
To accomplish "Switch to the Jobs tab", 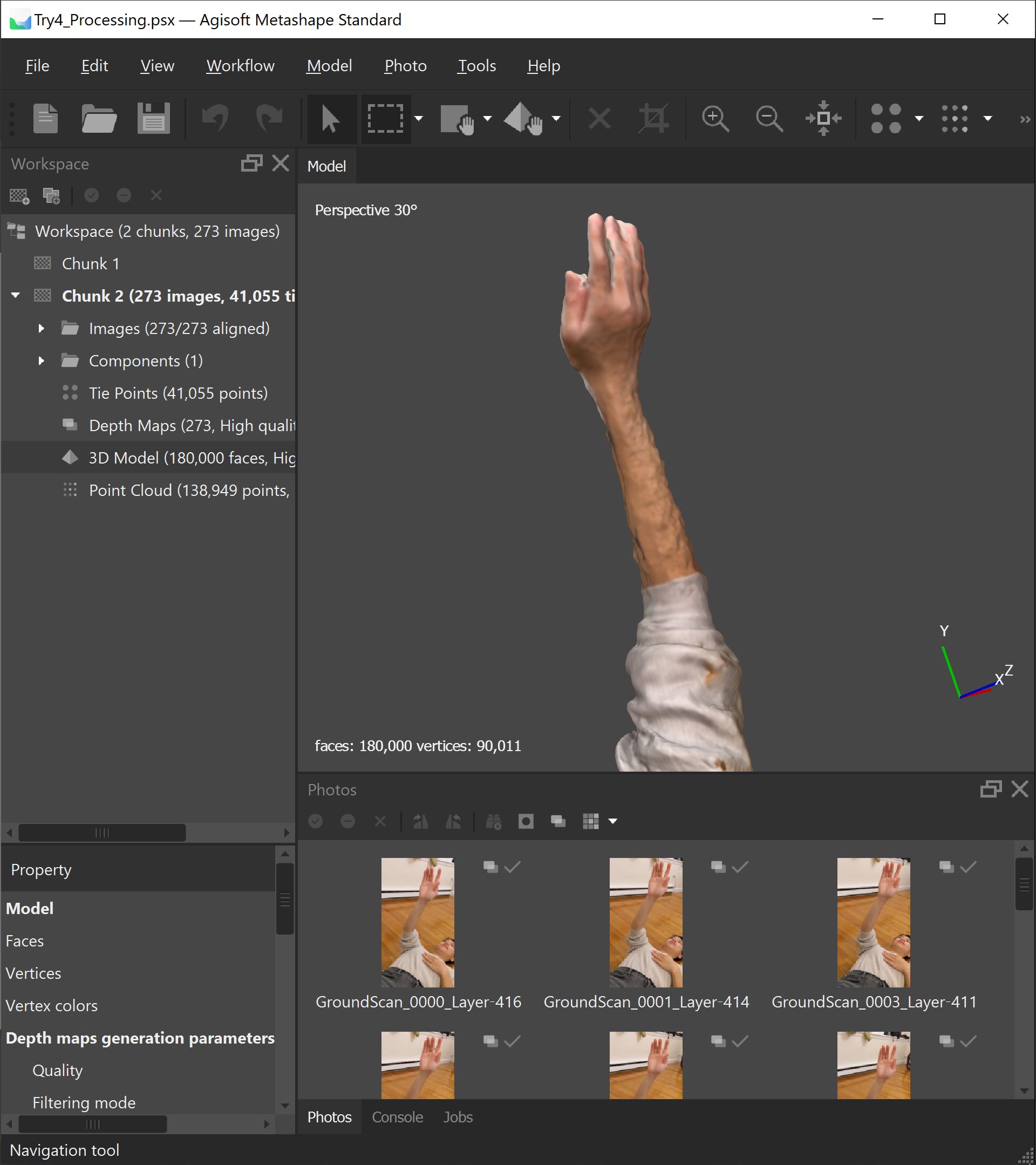I will coord(458,1117).
